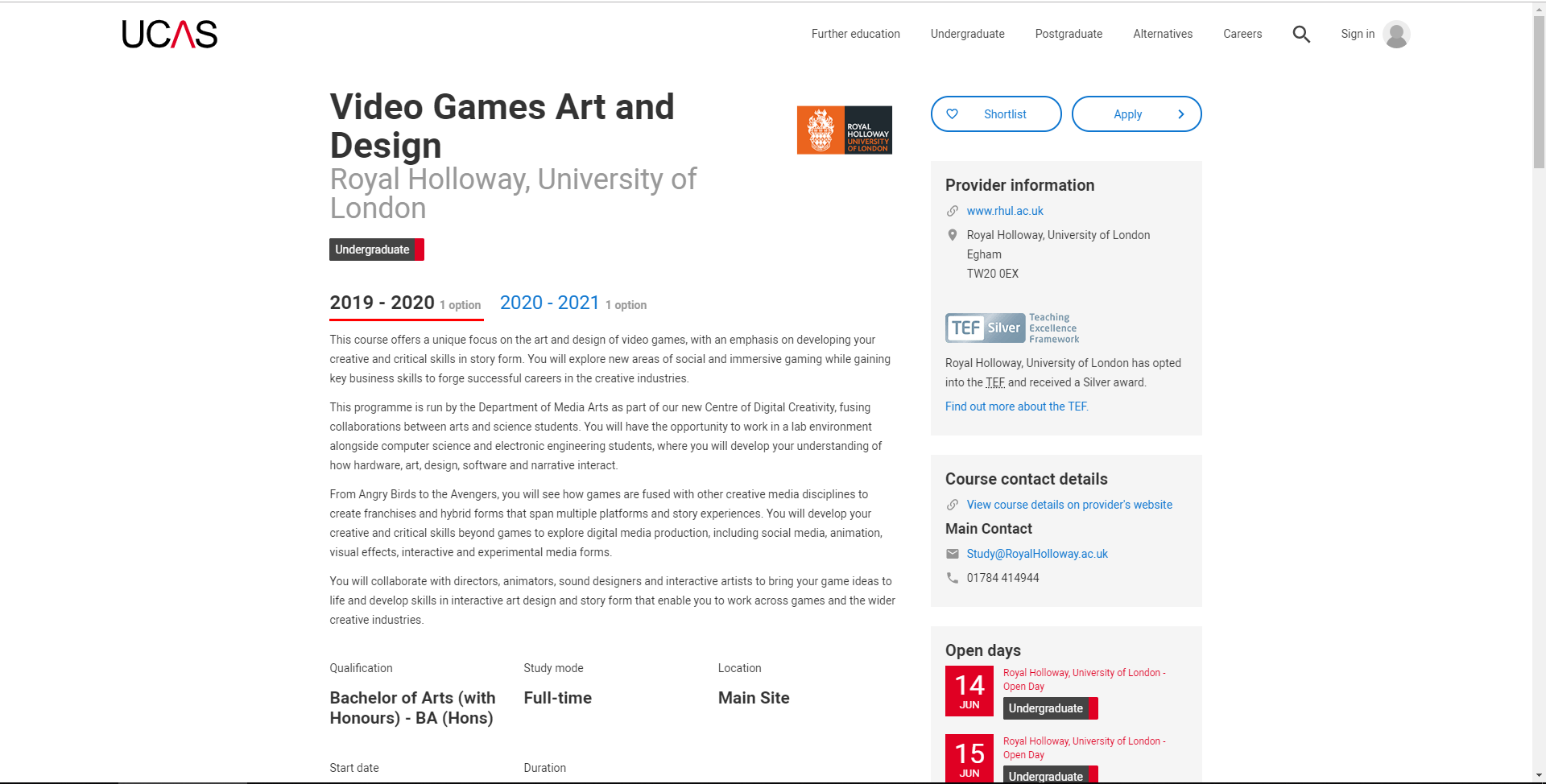1546x784 pixels.
Task: Click the chevron arrow on Apply button
Action: [x=1180, y=114]
